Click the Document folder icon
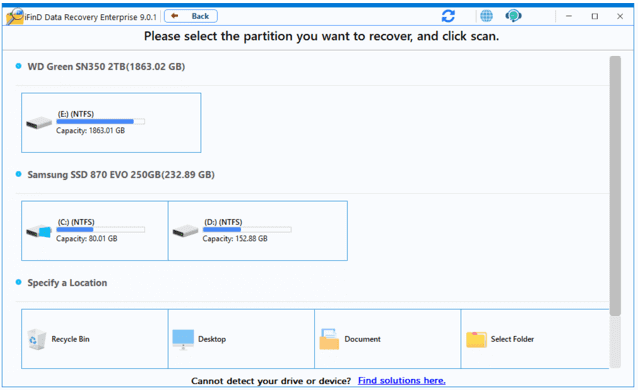Image resolution: width=638 pixels, height=390 pixels. 329,339
